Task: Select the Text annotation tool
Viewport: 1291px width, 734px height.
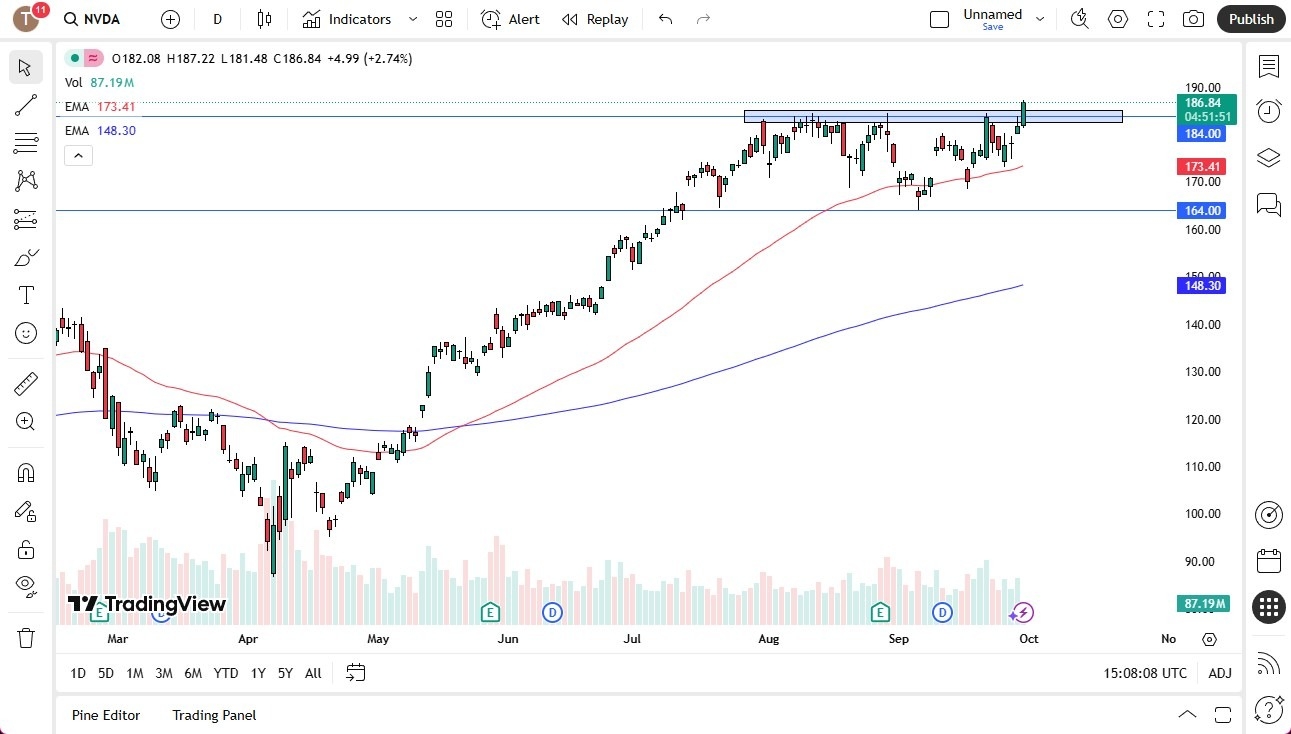Action: click(25, 294)
